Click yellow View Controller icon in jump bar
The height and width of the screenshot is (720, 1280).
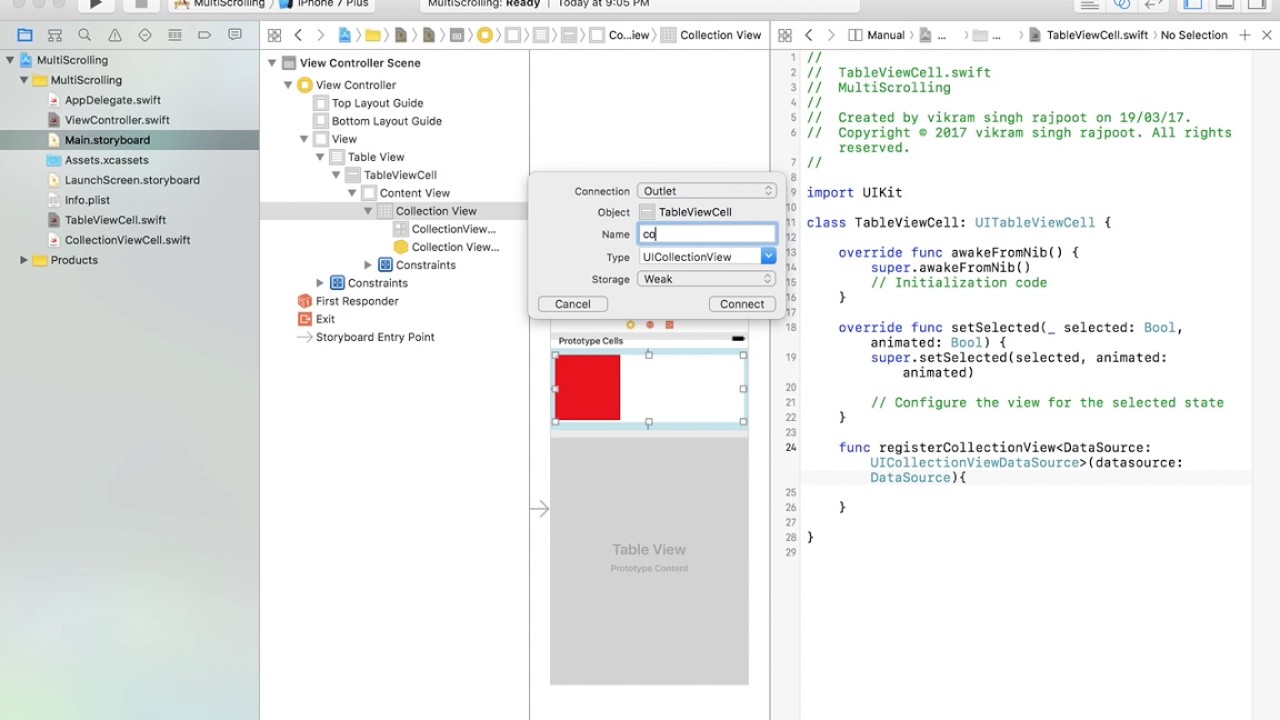485,35
